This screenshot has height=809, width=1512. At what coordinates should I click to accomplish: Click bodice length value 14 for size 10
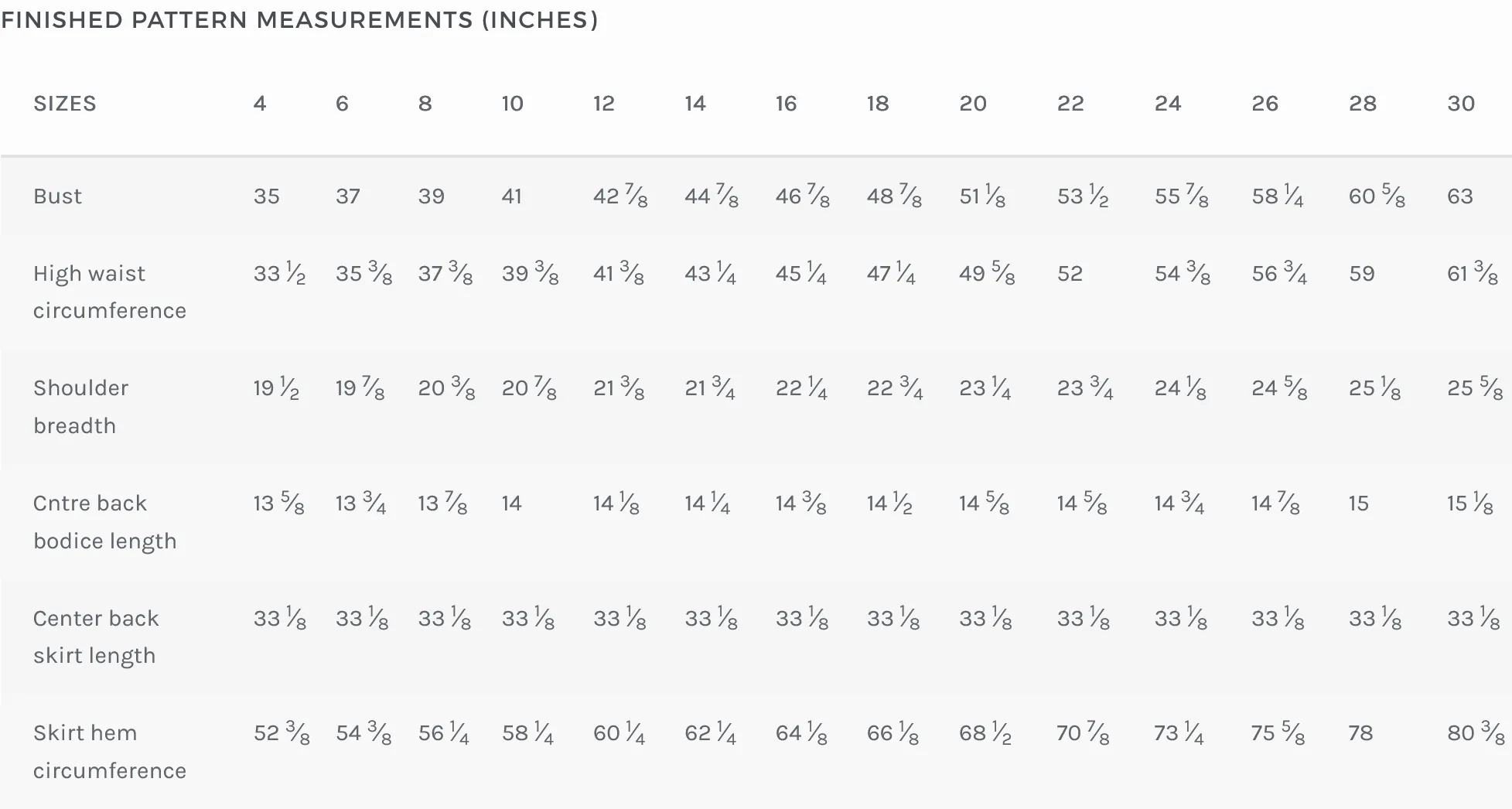pos(511,503)
